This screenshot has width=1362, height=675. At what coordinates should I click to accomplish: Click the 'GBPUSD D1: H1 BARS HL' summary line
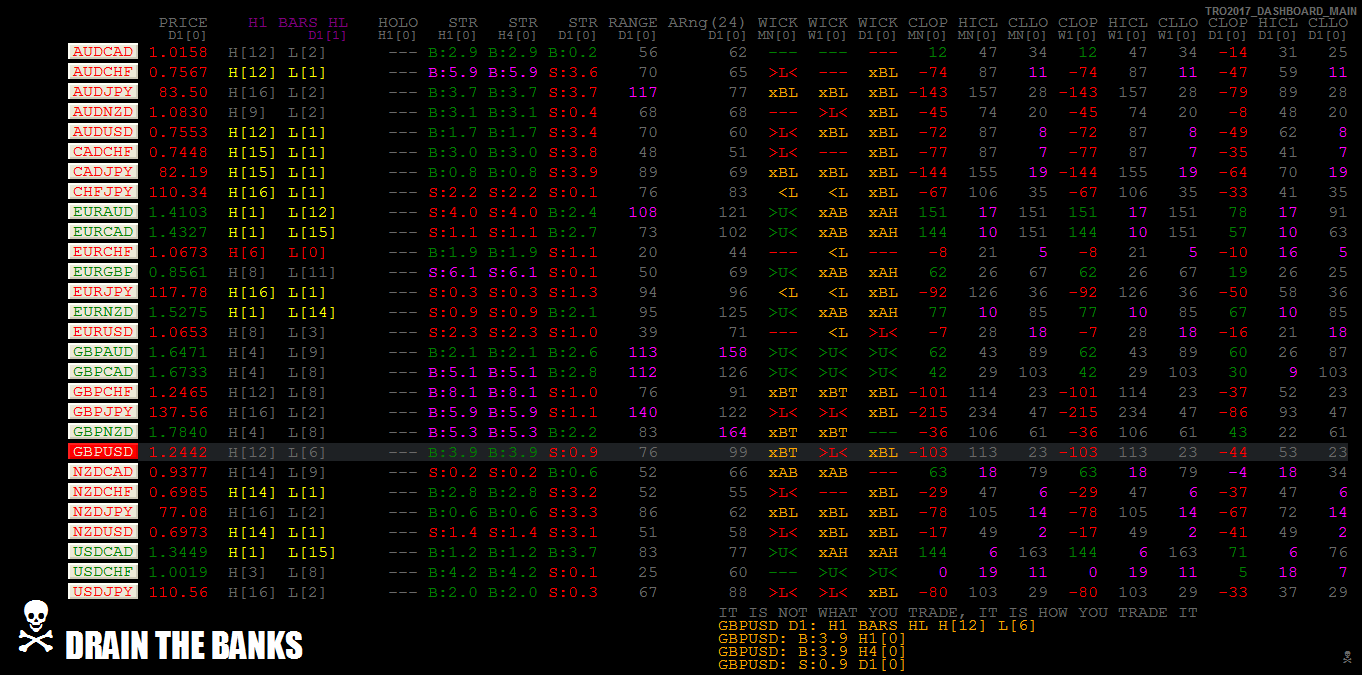pos(877,625)
